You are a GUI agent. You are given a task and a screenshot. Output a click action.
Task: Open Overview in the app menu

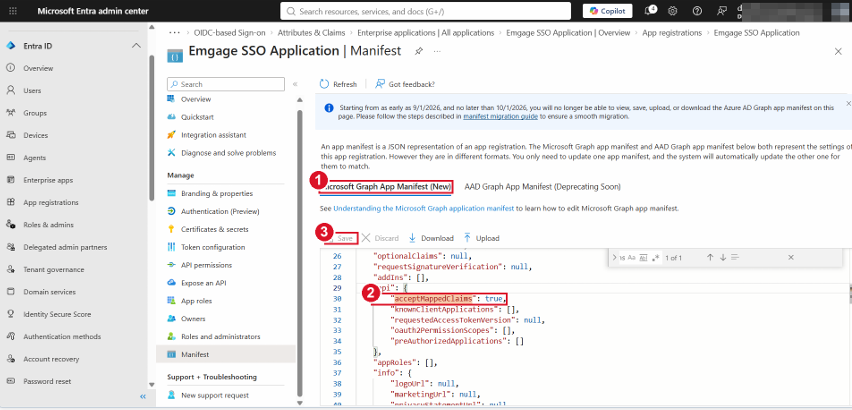tap(196, 99)
